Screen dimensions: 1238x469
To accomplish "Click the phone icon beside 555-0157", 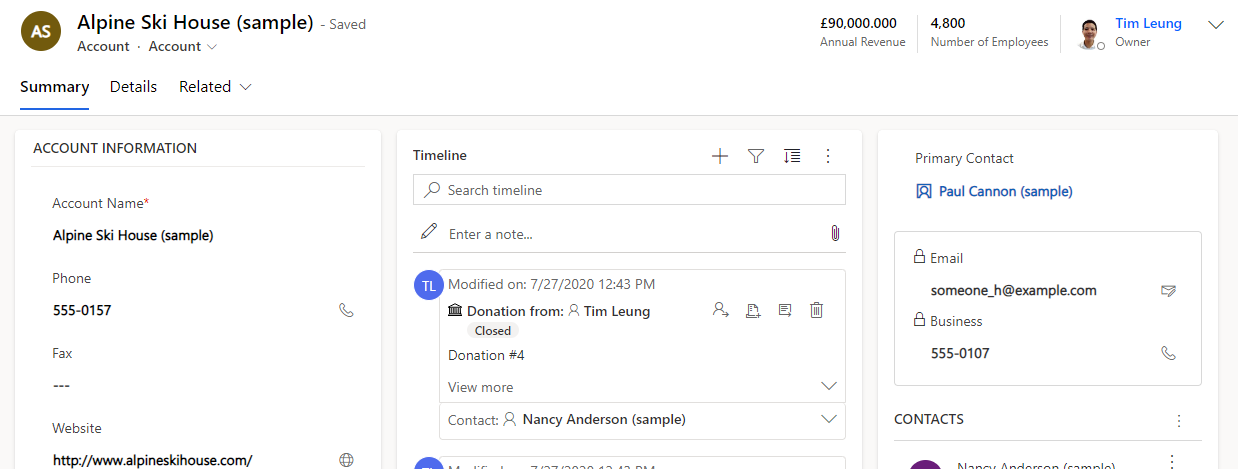I will 347,310.
